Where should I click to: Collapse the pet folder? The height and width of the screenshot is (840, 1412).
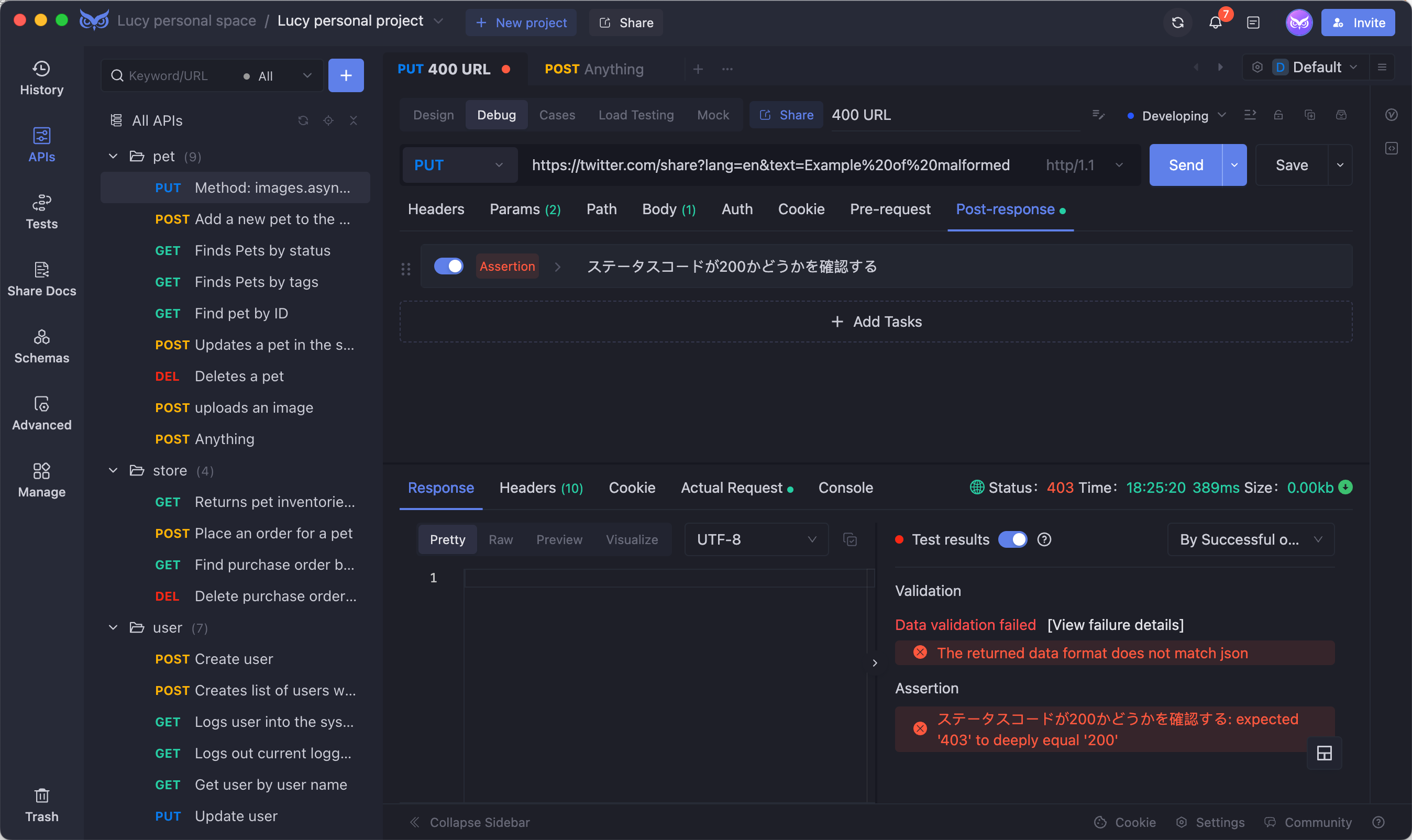[113, 156]
